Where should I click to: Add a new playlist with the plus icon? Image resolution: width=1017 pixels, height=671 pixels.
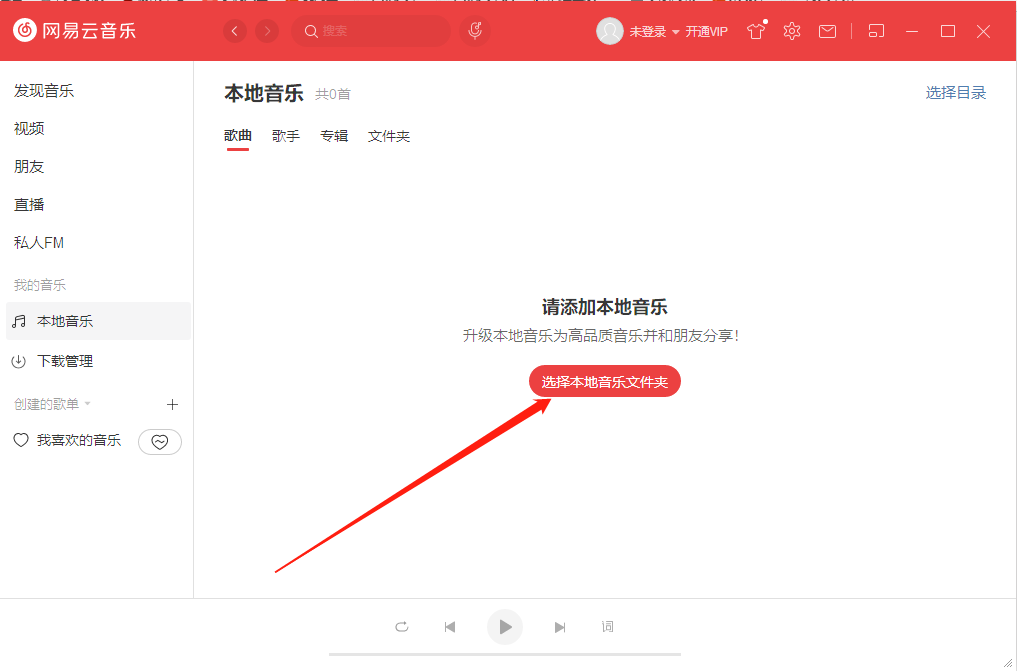[x=172, y=404]
